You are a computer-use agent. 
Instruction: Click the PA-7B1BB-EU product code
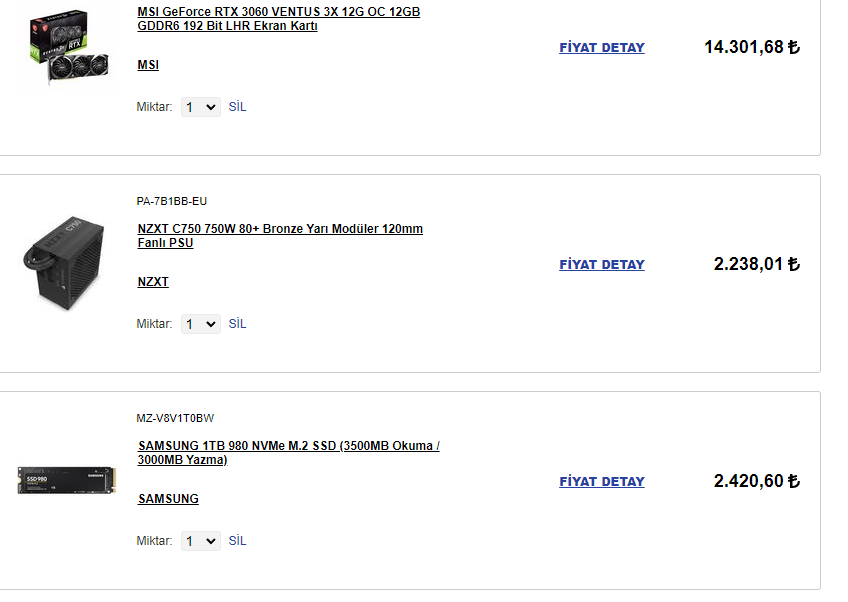point(172,201)
